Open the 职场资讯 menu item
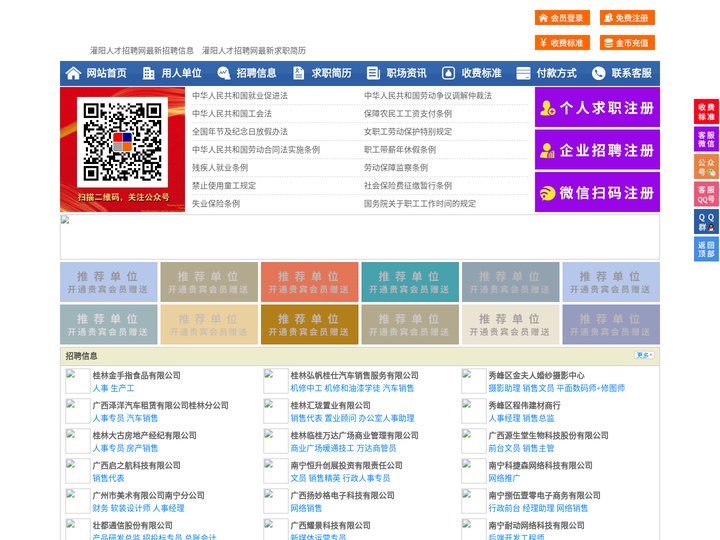Viewport: 720px width, 540px height. pos(406,73)
